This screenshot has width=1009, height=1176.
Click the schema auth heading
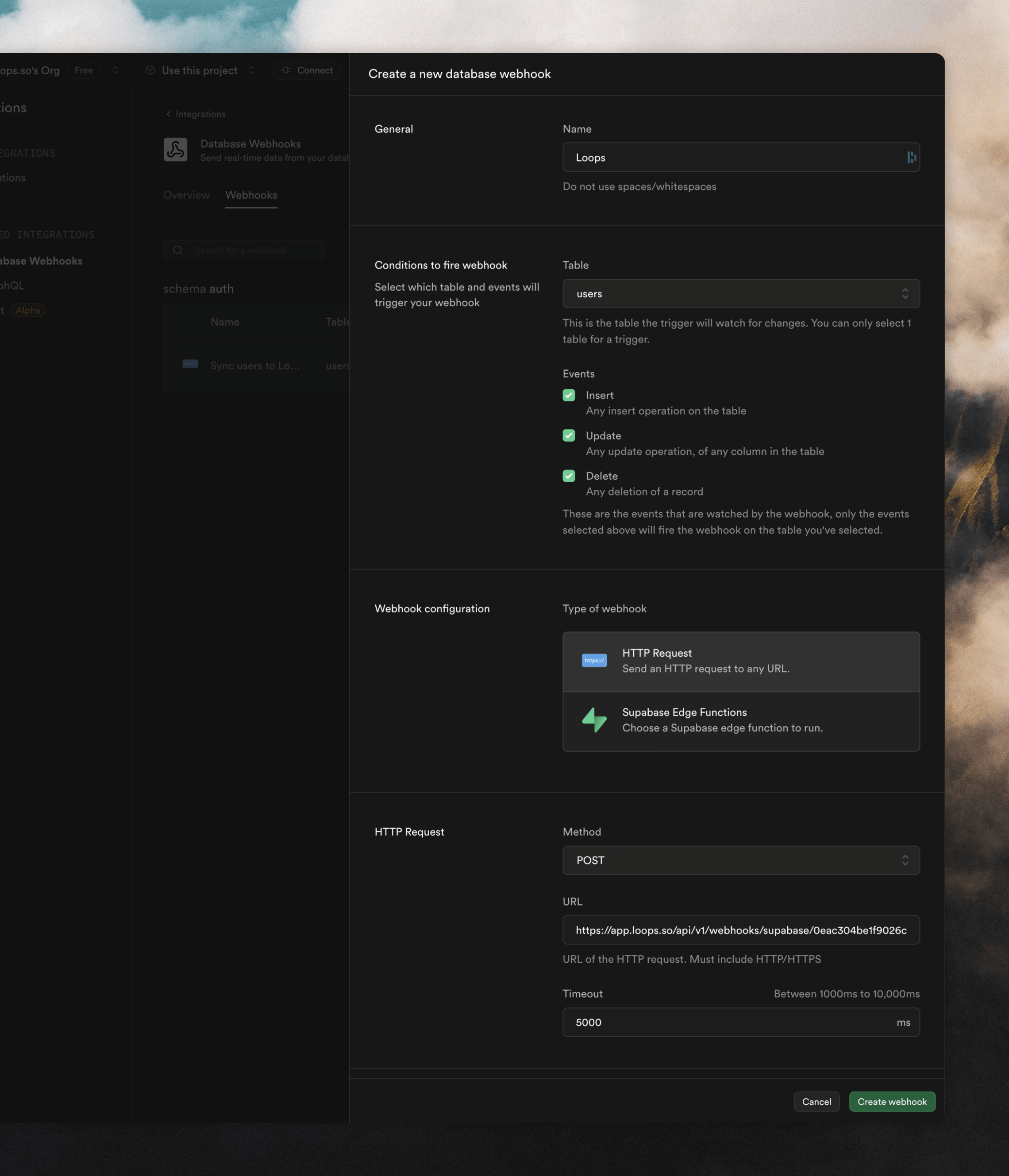pyautogui.click(x=198, y=289)
